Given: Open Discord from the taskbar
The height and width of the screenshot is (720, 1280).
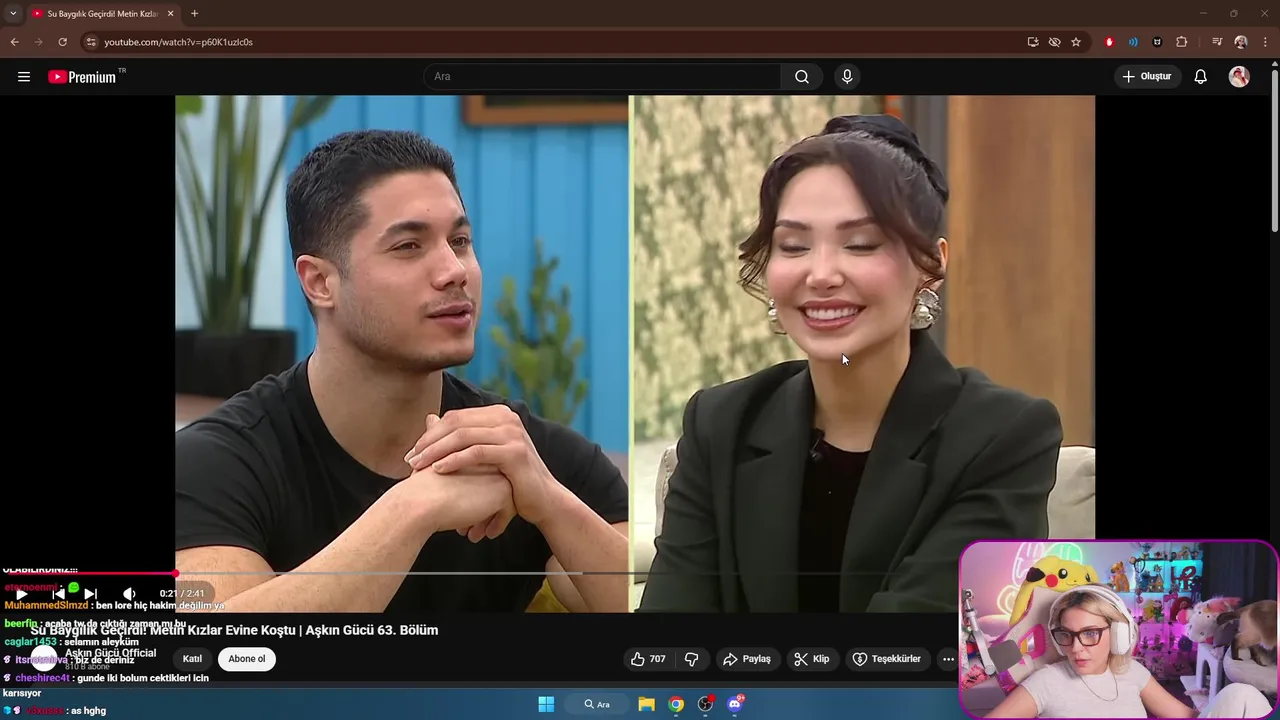Looking at the screenshot, I should pyautogui.click(x=736, y=704).
